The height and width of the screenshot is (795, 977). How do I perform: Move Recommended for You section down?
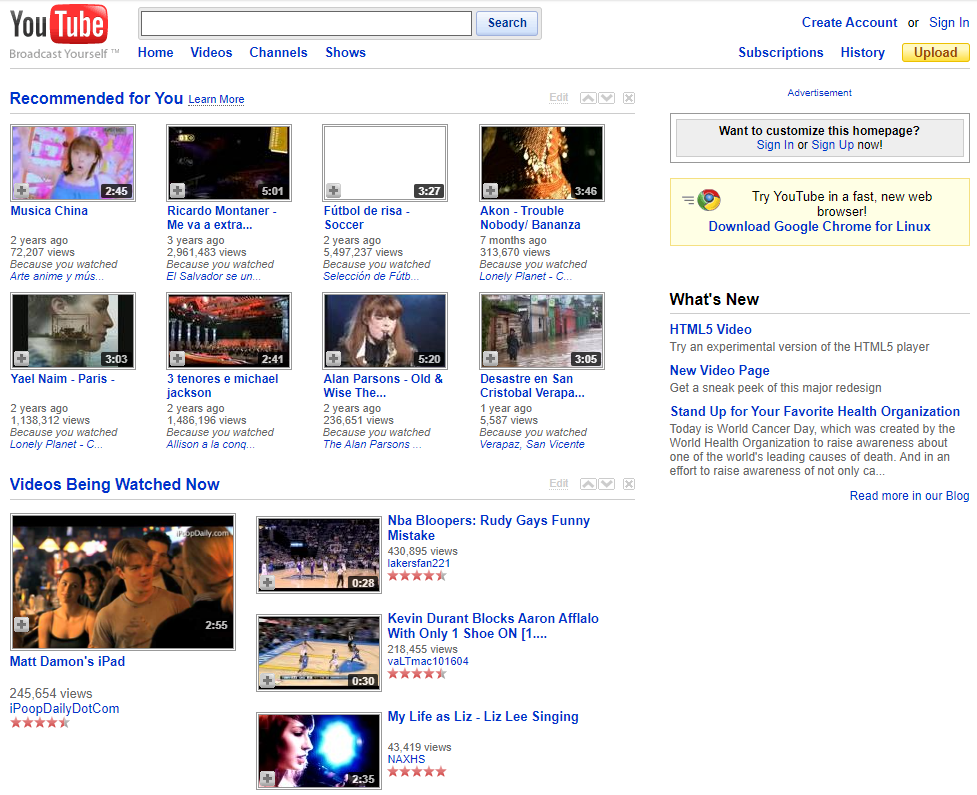(606, 98)
